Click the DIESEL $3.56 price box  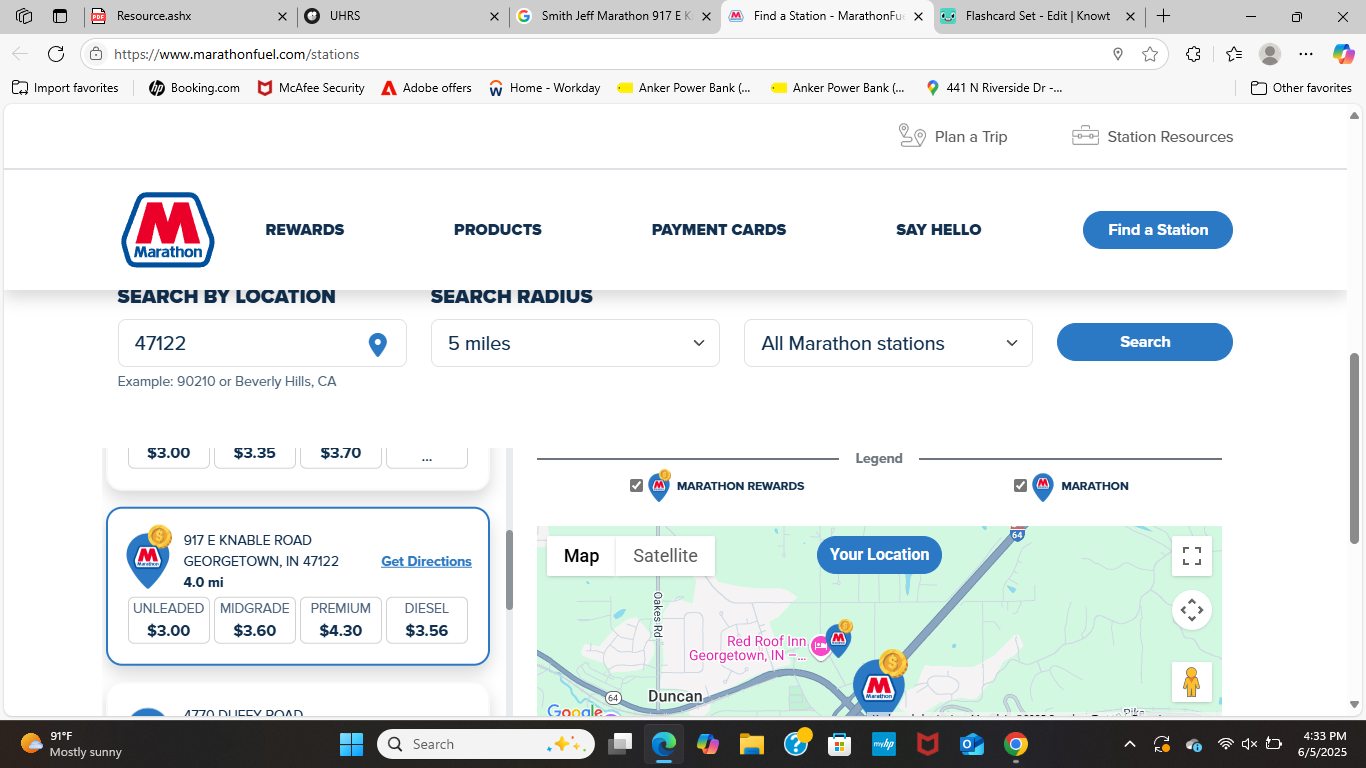(x=427, y=620)
